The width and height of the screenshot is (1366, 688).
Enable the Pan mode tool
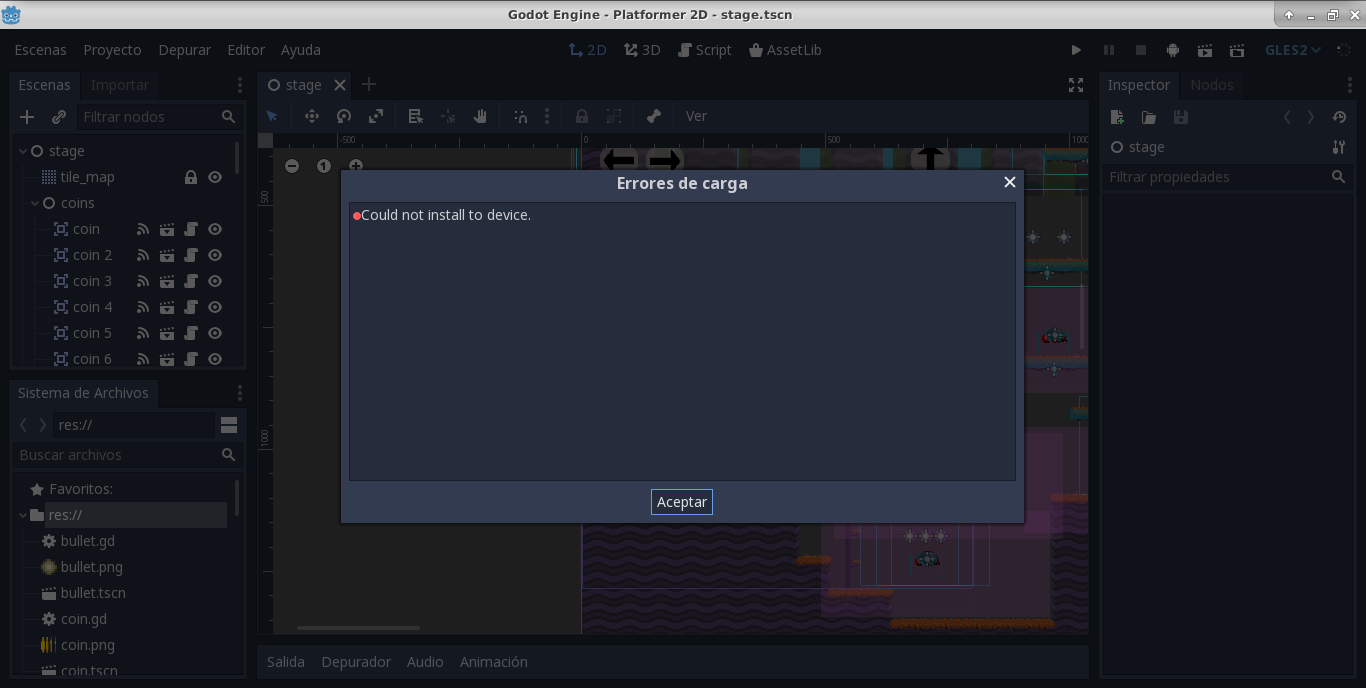pos(480,116)
